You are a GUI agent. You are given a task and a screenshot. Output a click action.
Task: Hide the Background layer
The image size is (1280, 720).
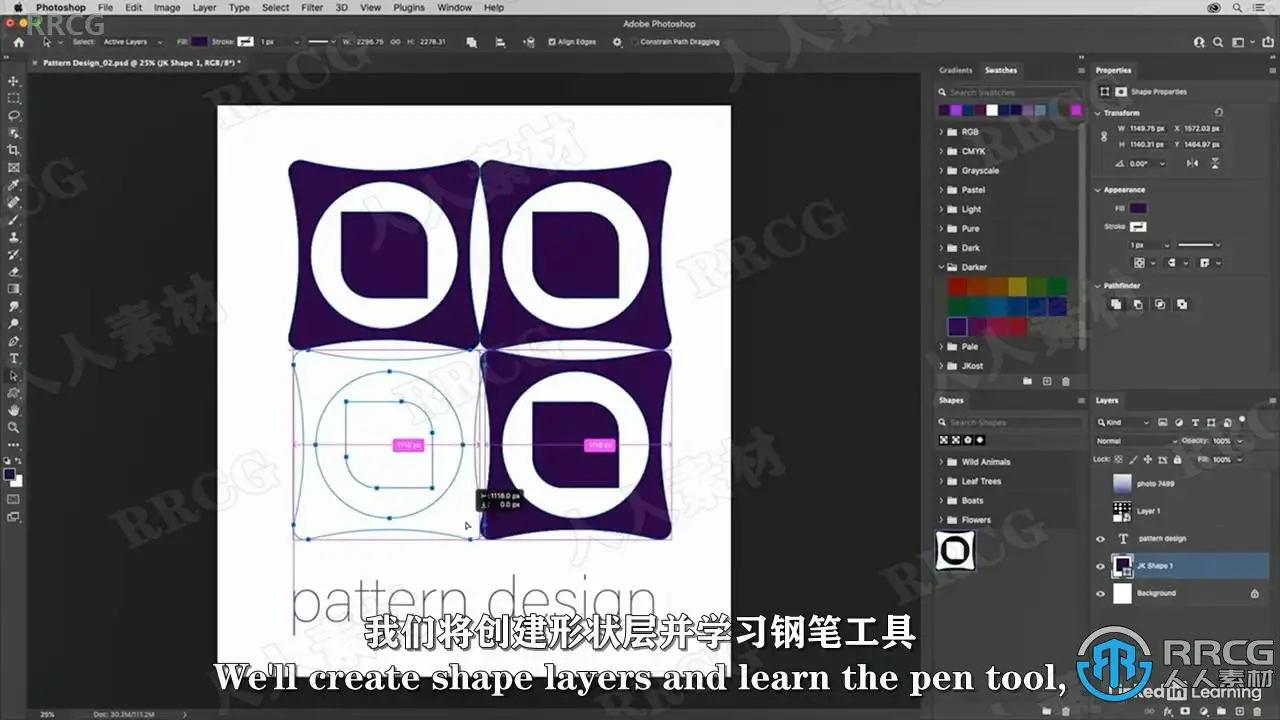tap(1101, 593)
